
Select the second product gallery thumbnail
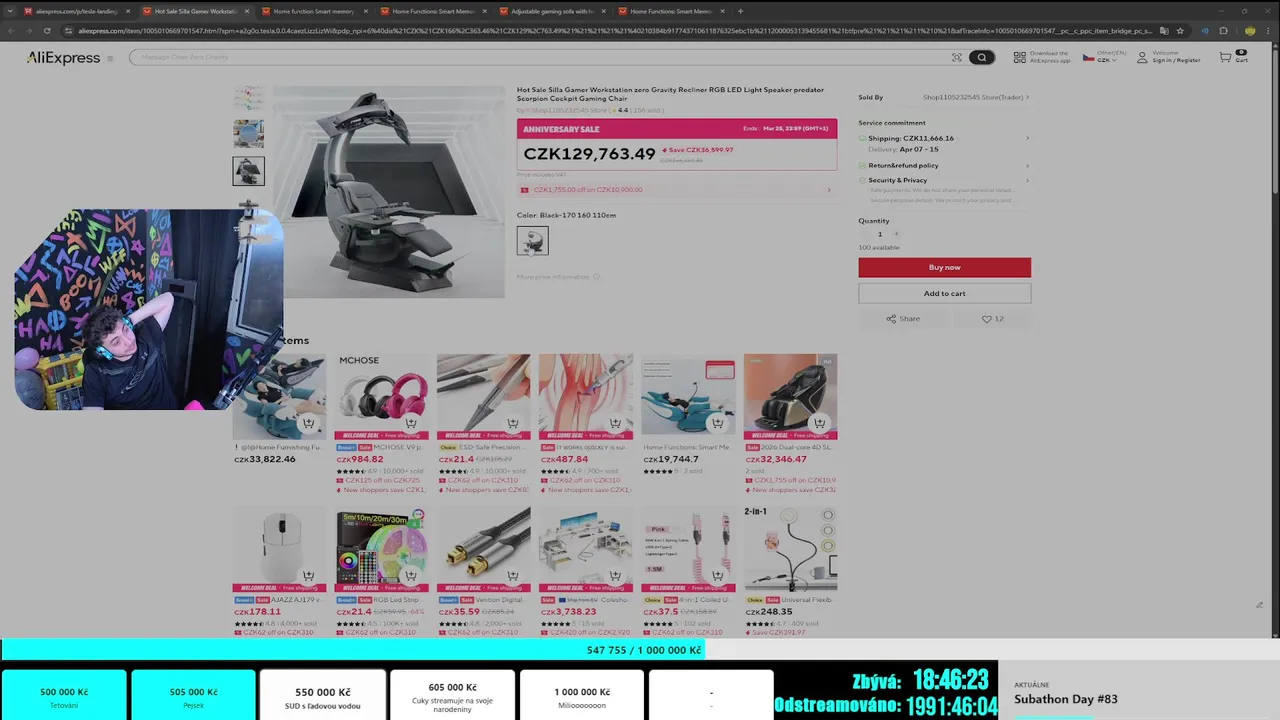(x=249, y=134)
